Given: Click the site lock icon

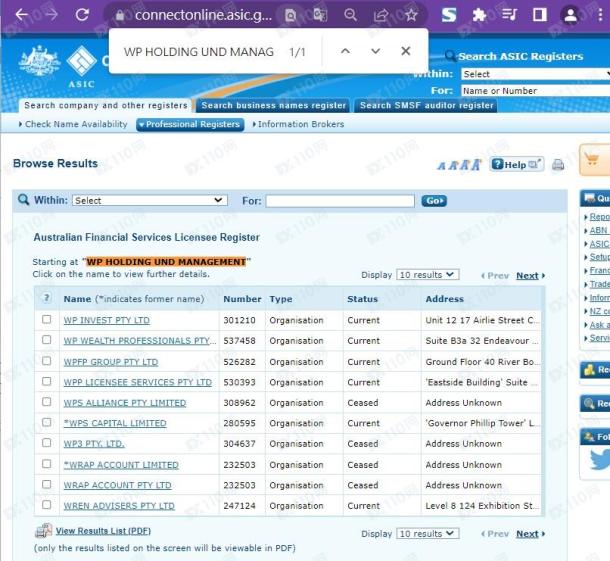Looking at the screenshot, I should (x=120, y=16).
